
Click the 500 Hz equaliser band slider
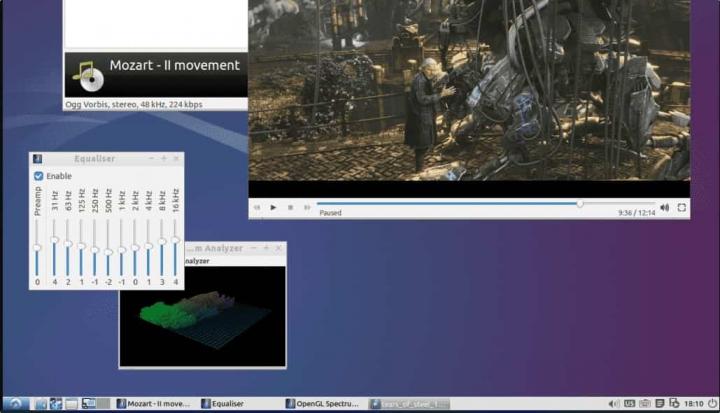pyautogui.click(x=108, y=251)
